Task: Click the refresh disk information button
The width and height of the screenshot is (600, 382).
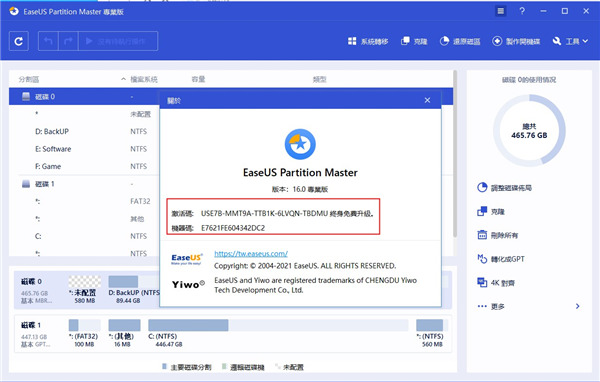Action: 19,41
